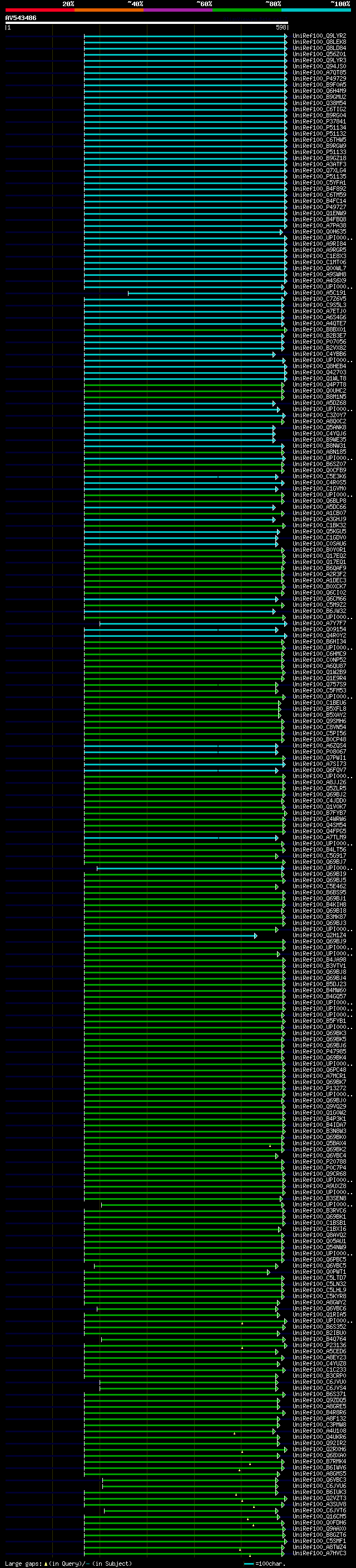The width and height of the screenshot is (356, 1568).
Task: Open hit UniRef100_P49729
Action: [x=319, y=79]
